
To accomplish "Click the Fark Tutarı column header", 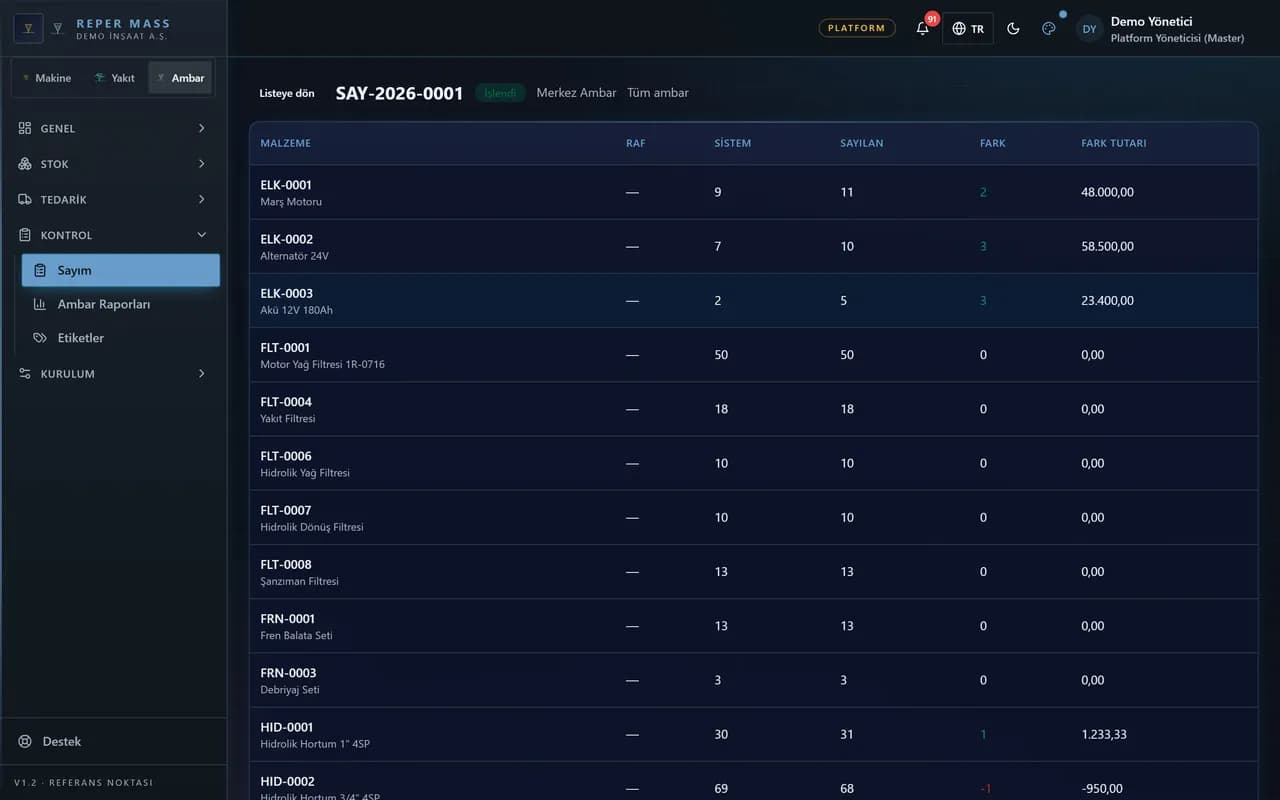I will (x=1114, y=143).
